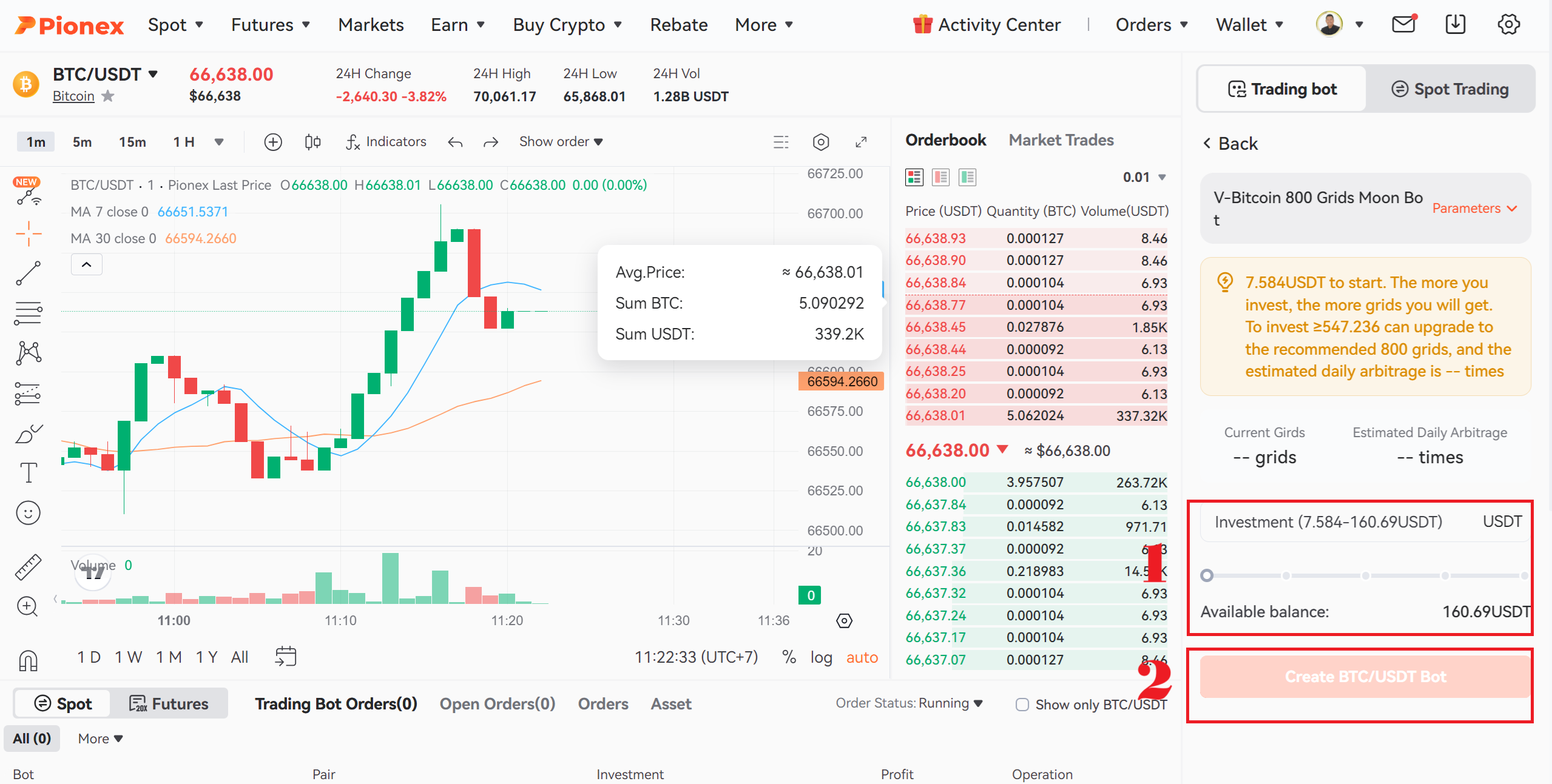The height and width of the screenshot is (784, 1552).
Task: Open the More navigation dropdown
Action: [x=764, y=25]
